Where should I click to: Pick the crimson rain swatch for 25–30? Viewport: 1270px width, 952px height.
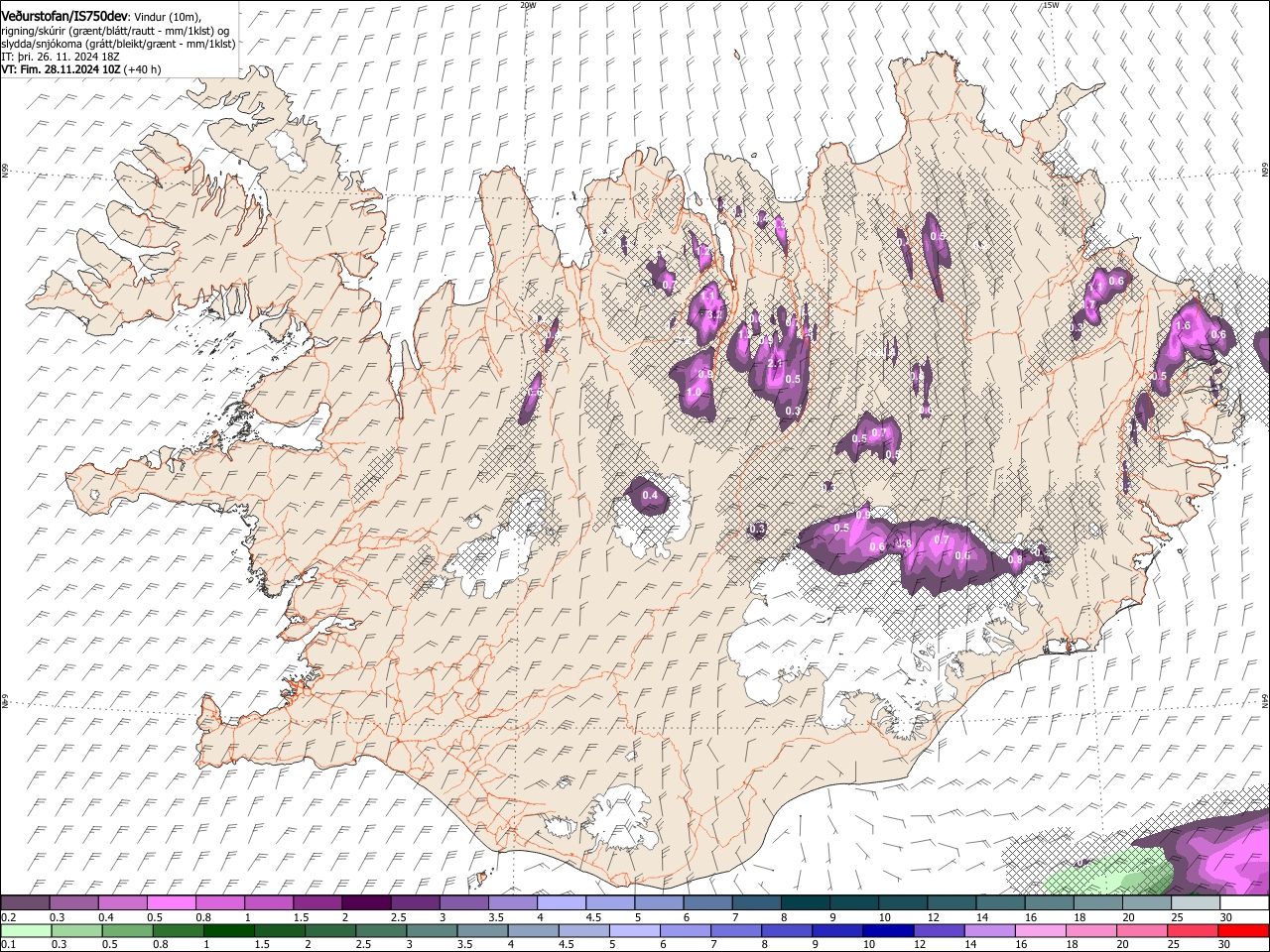(1193, 930)
